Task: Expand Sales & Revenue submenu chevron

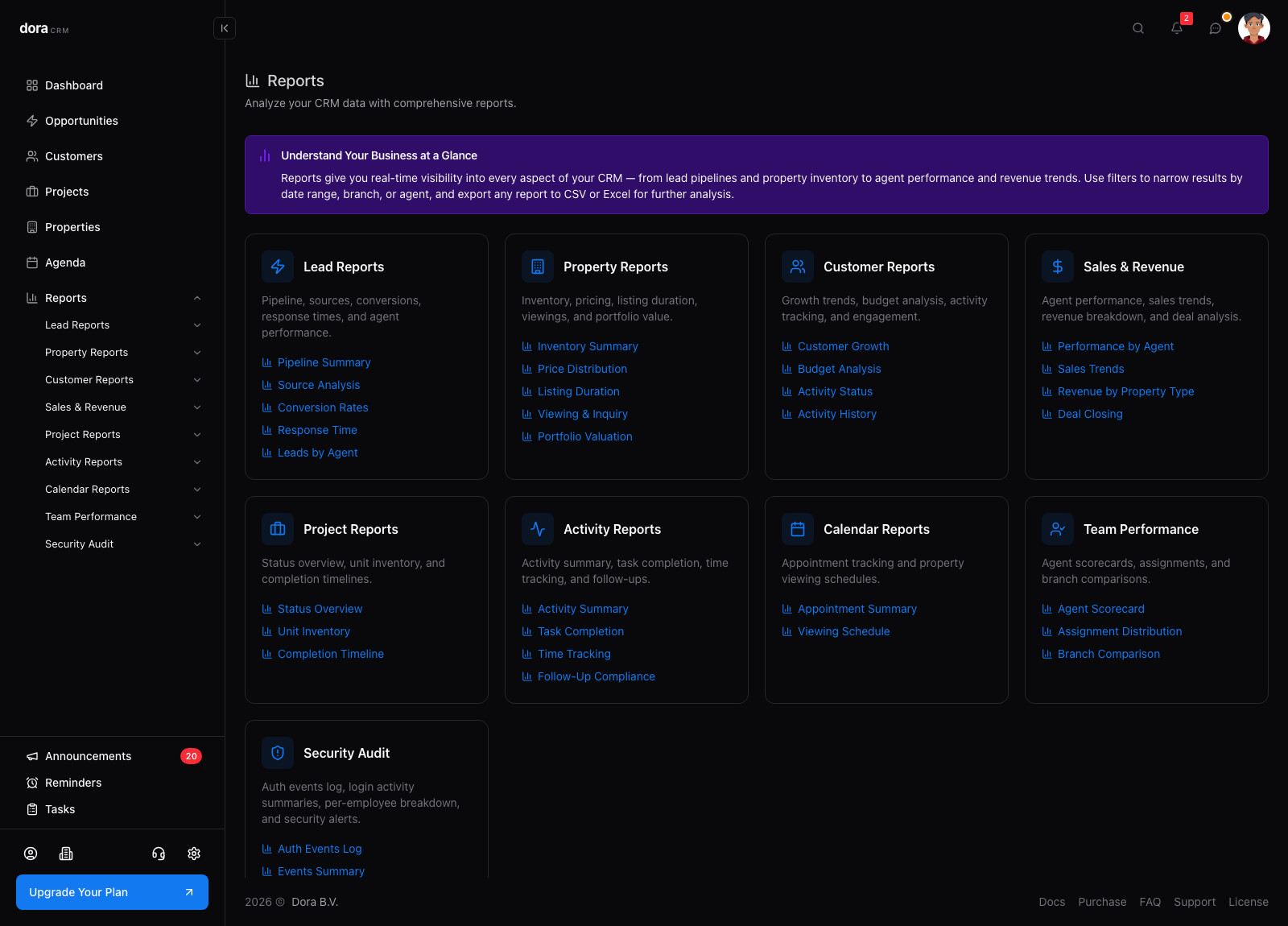Action: tap(197, 407)
